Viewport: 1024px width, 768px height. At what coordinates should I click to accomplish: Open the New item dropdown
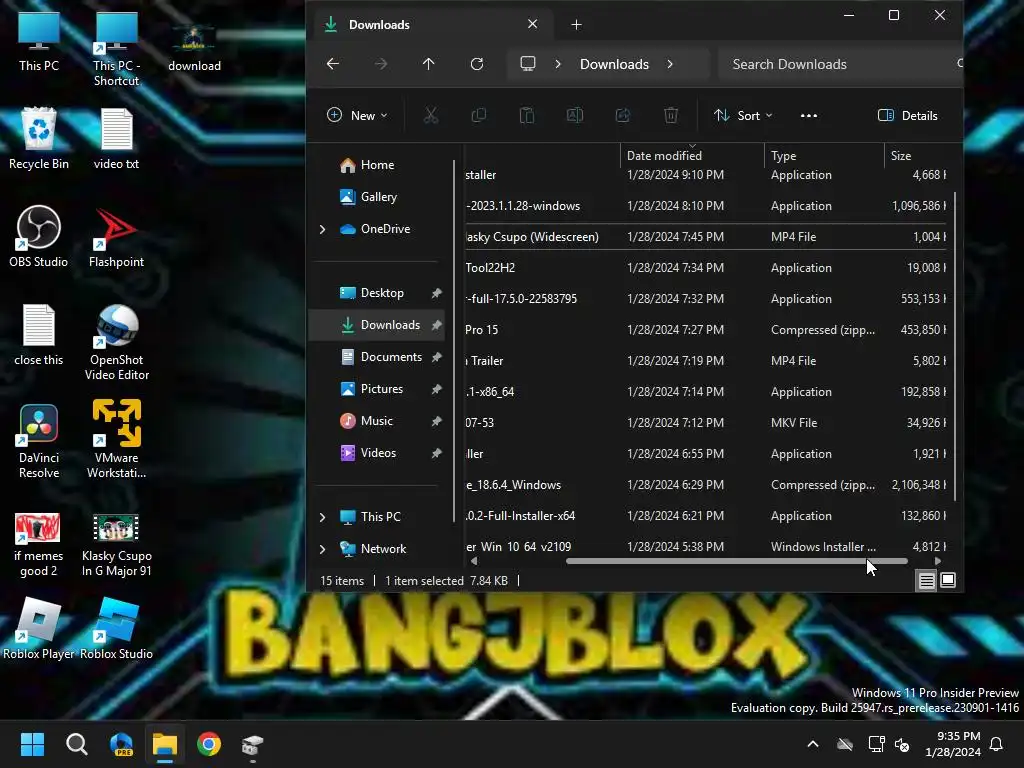click(x=357, y=116)
